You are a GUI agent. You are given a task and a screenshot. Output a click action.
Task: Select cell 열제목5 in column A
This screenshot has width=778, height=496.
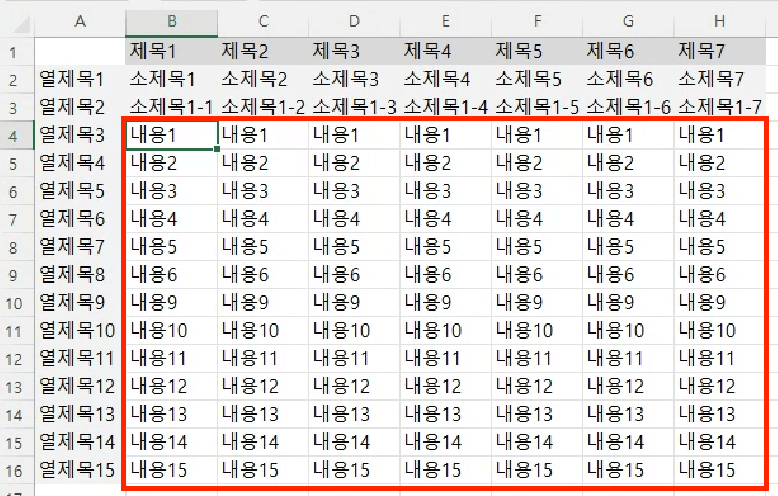[x=80, y=190]
